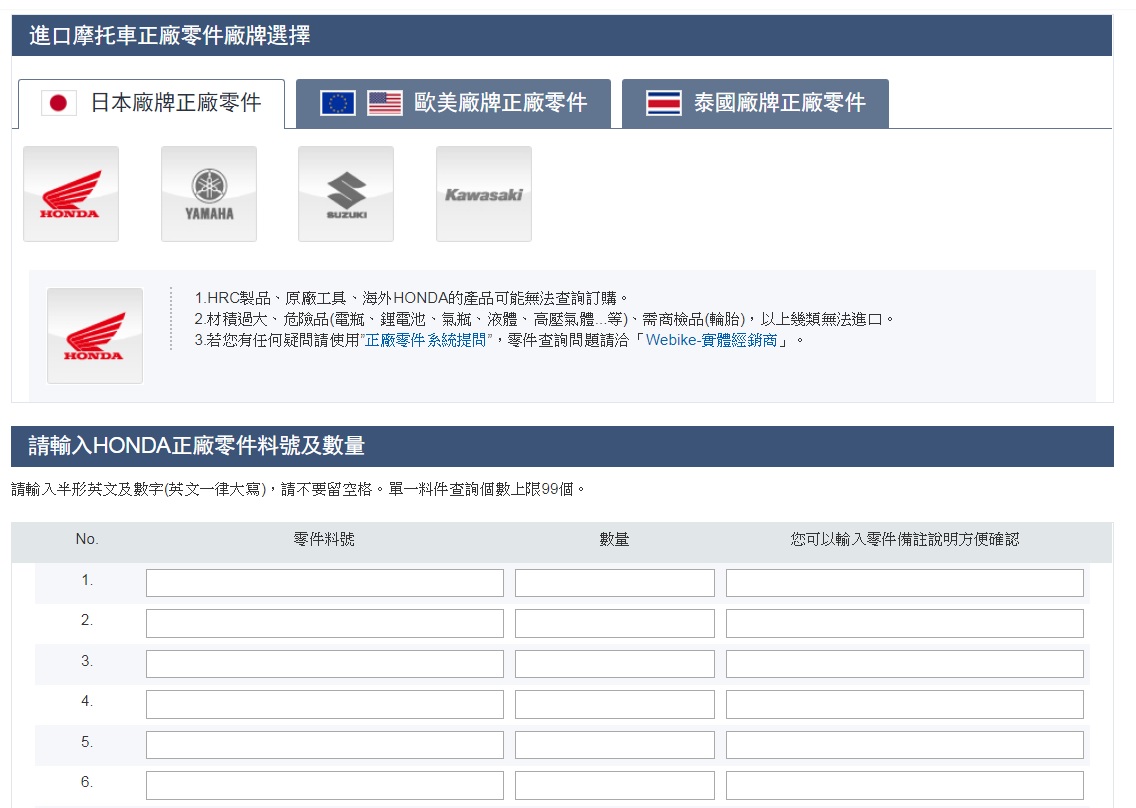The height and width of the screenshot is (808, 1136).
Task: Click part number field in row 5
Action: [x=324, y=745]
